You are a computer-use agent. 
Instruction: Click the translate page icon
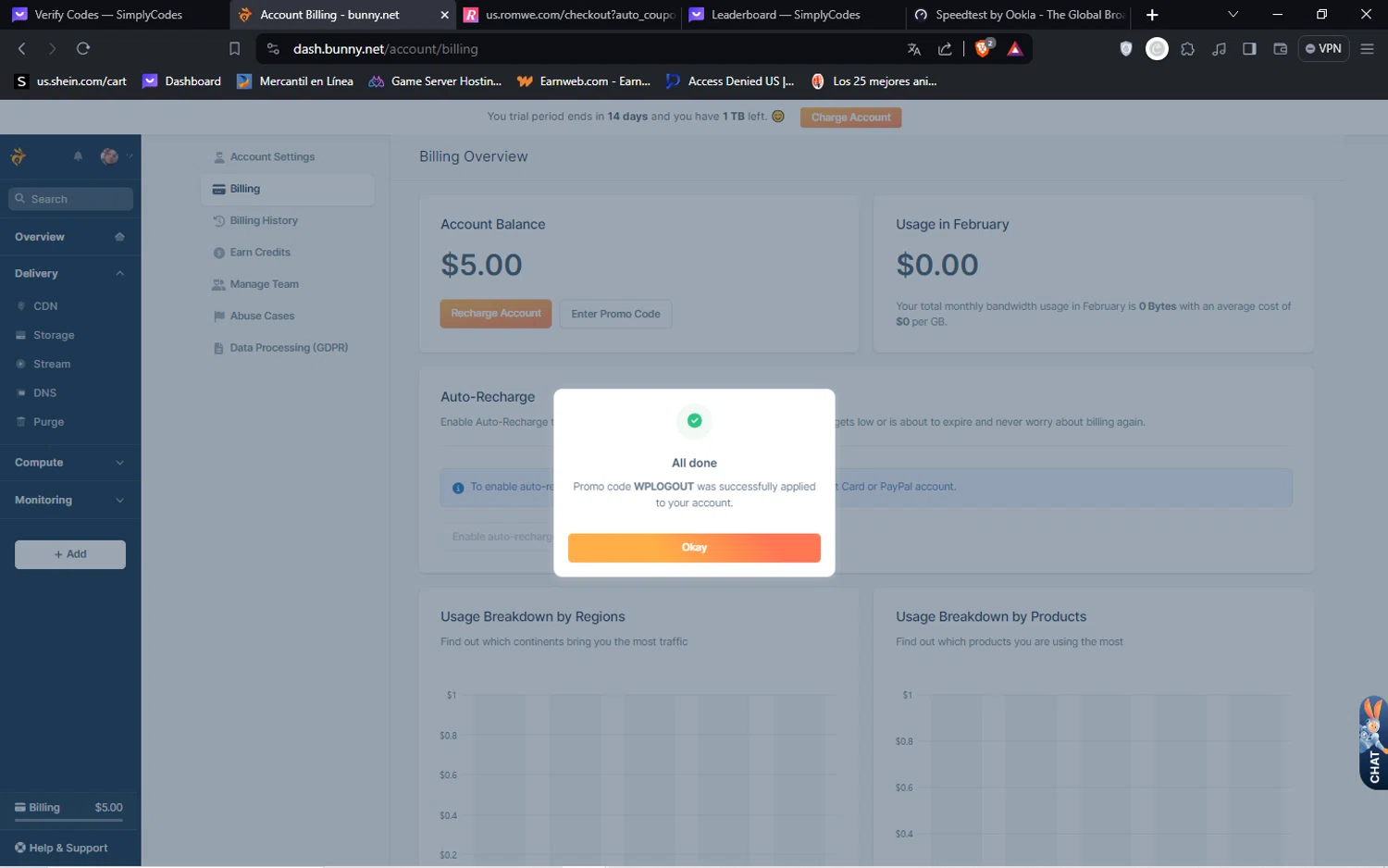914,49
